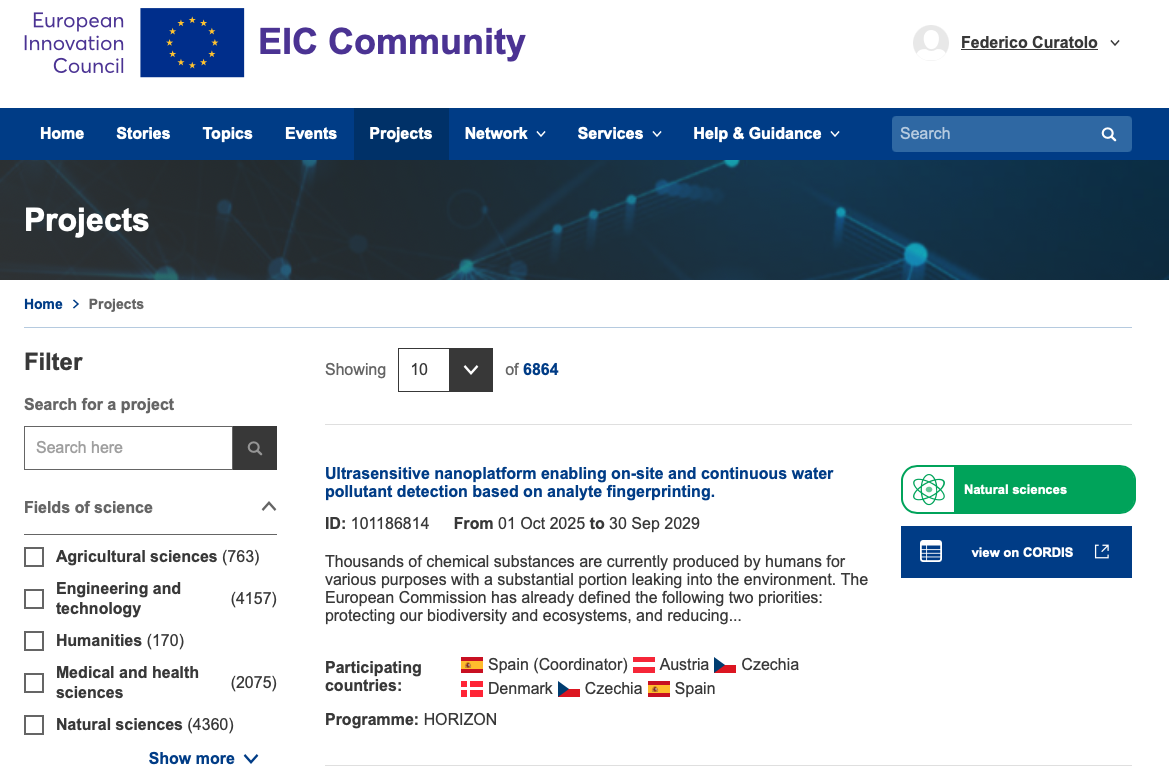
Task: Check the Engineering and technology filter
Action: coord(34,599)
